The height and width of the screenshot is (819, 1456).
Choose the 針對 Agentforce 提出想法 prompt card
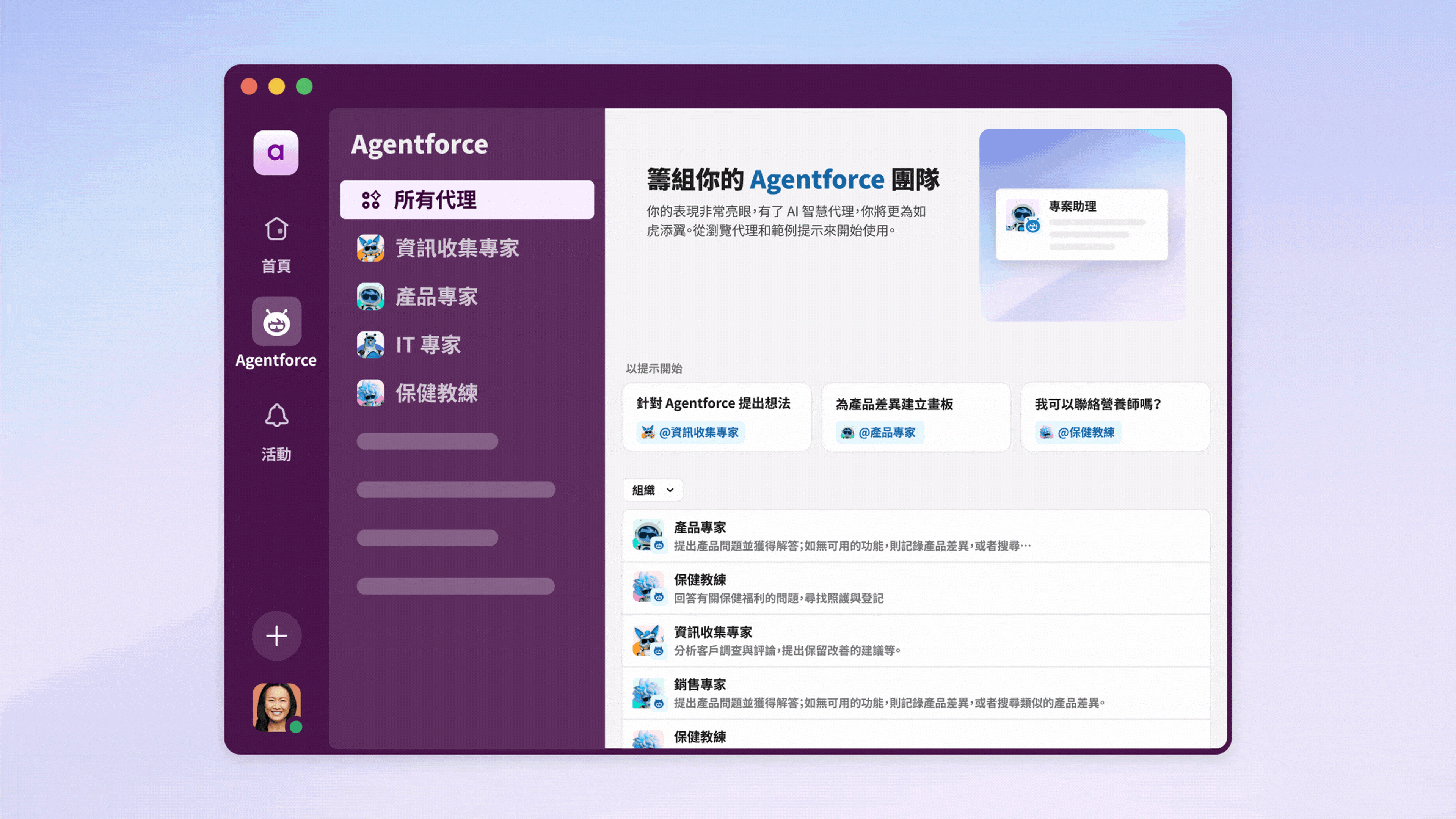click(x=717, y=417)
